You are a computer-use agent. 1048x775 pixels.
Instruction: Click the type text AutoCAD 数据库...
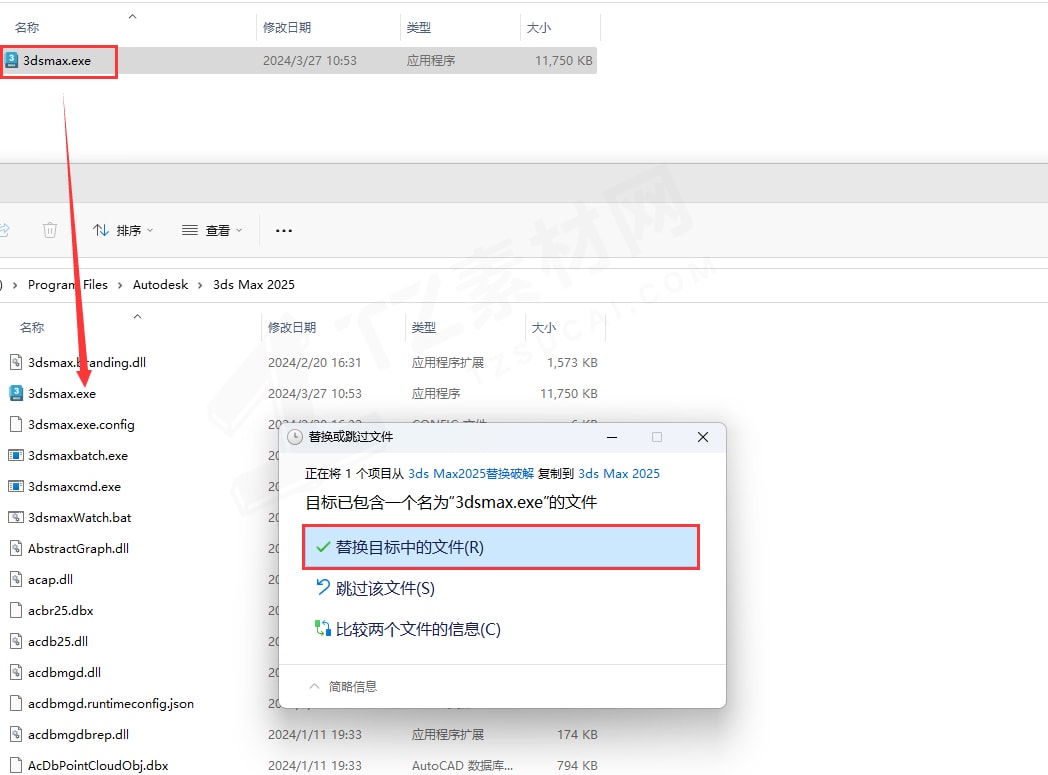point(463,766)
